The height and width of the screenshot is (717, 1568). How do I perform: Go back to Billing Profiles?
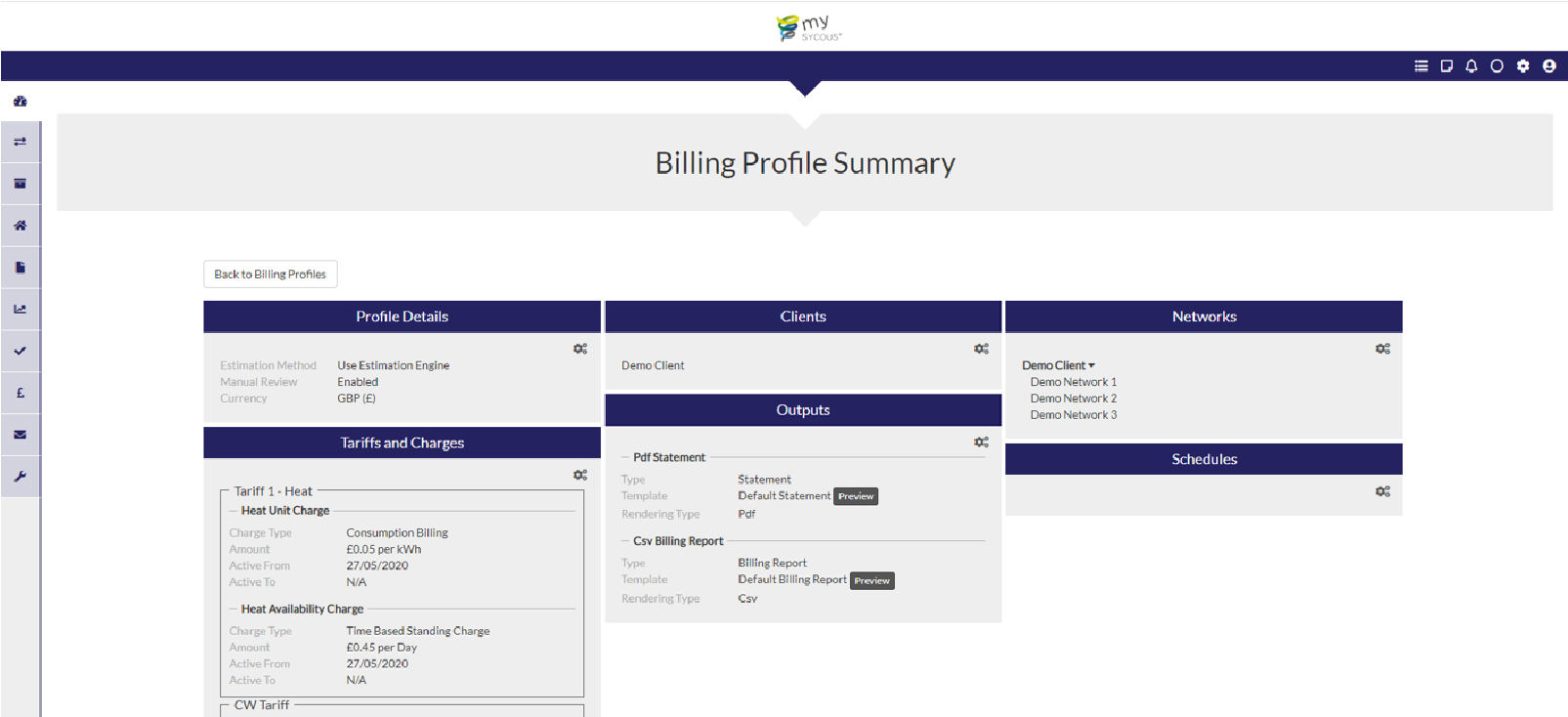(271, 274)
